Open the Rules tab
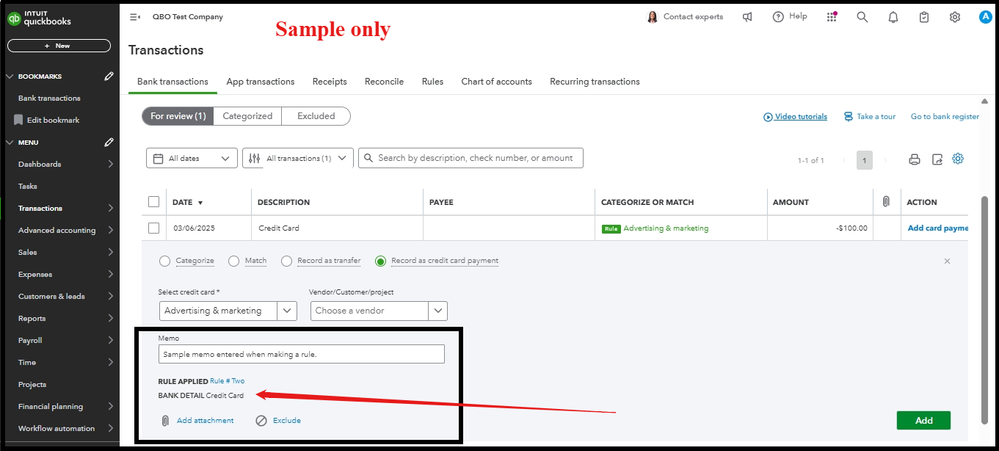The width and height of the screenshot is (999, 451). [433, 82]
